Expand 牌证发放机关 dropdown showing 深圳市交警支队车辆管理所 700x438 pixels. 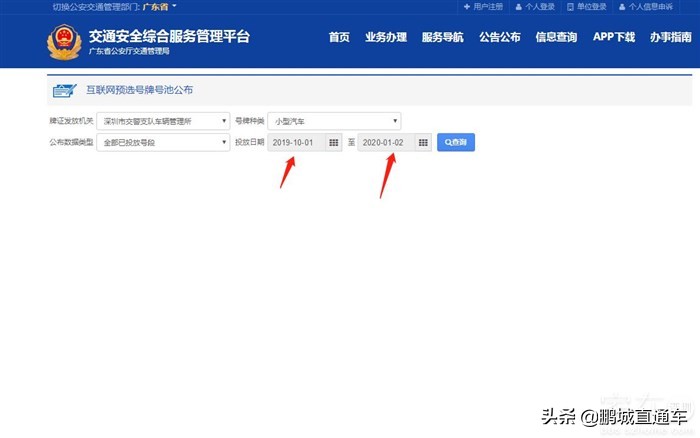[163, 121]
